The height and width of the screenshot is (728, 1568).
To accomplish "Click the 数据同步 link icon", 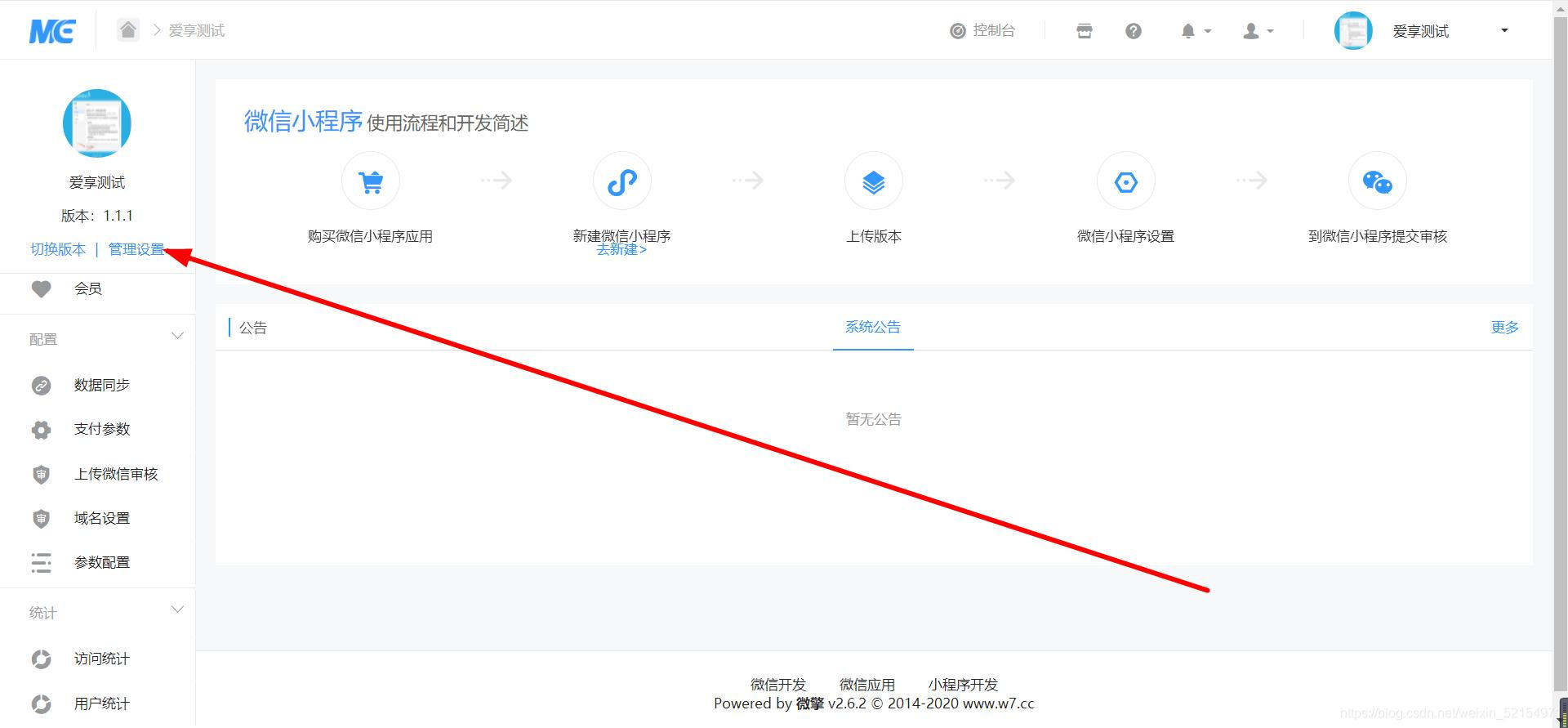I will pyautogui.click(x=41, y=385).
